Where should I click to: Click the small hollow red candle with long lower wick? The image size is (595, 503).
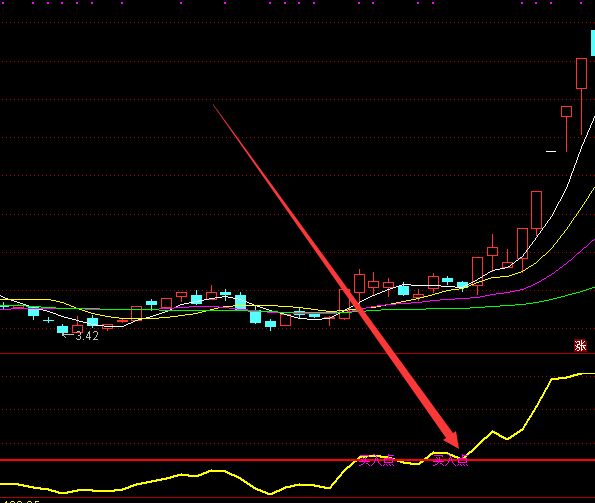[x=567, y=112]
